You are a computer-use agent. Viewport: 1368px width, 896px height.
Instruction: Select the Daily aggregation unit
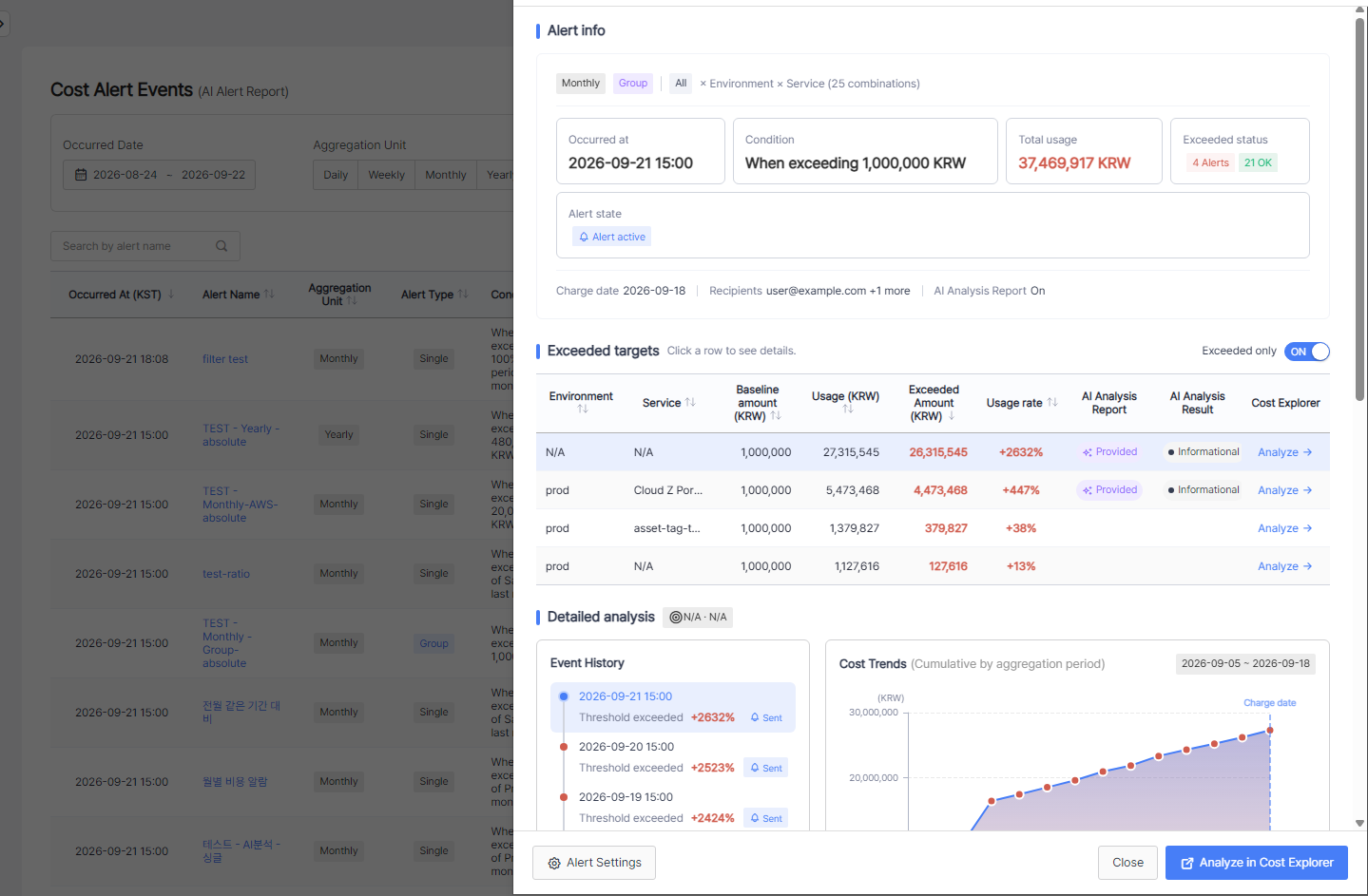[336, 175]
